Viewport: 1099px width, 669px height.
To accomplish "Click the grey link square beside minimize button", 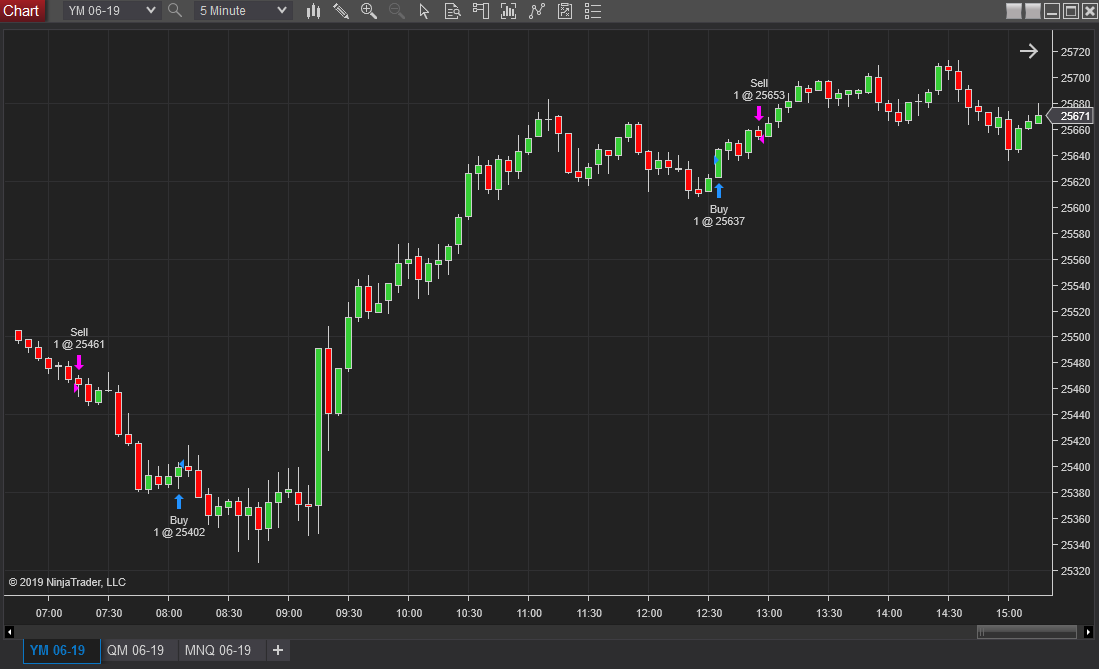I will [x=1032, y=11].
